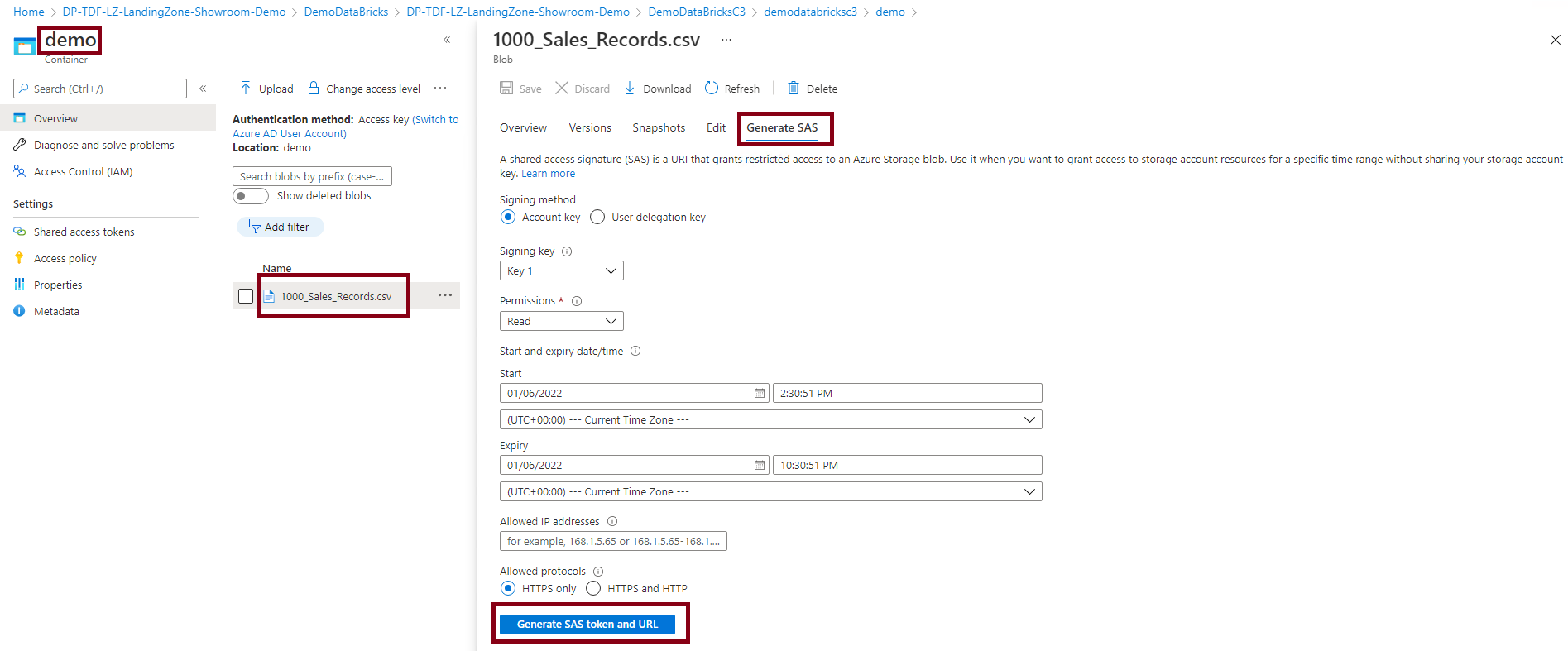
Task: Click the Start date field
Action: point(635,393)
